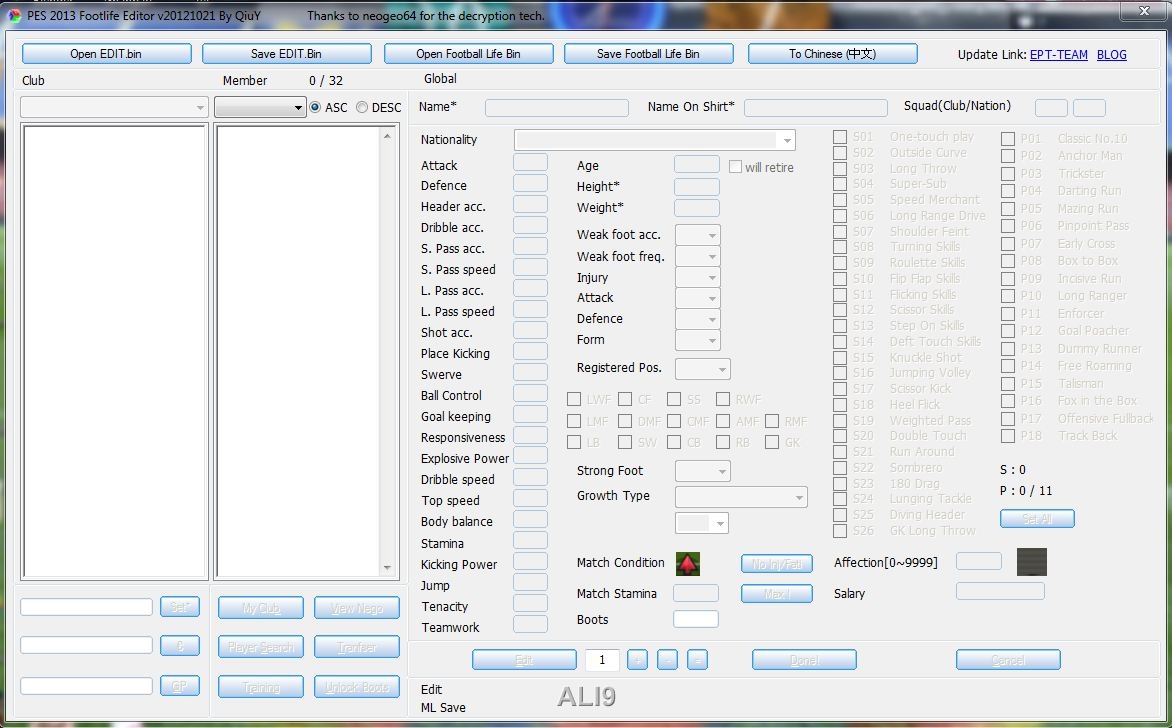The width and height of the screenshot is (1172, 728).
Task: Click the red arrow Match Condition icon
Action: [688, 564]
